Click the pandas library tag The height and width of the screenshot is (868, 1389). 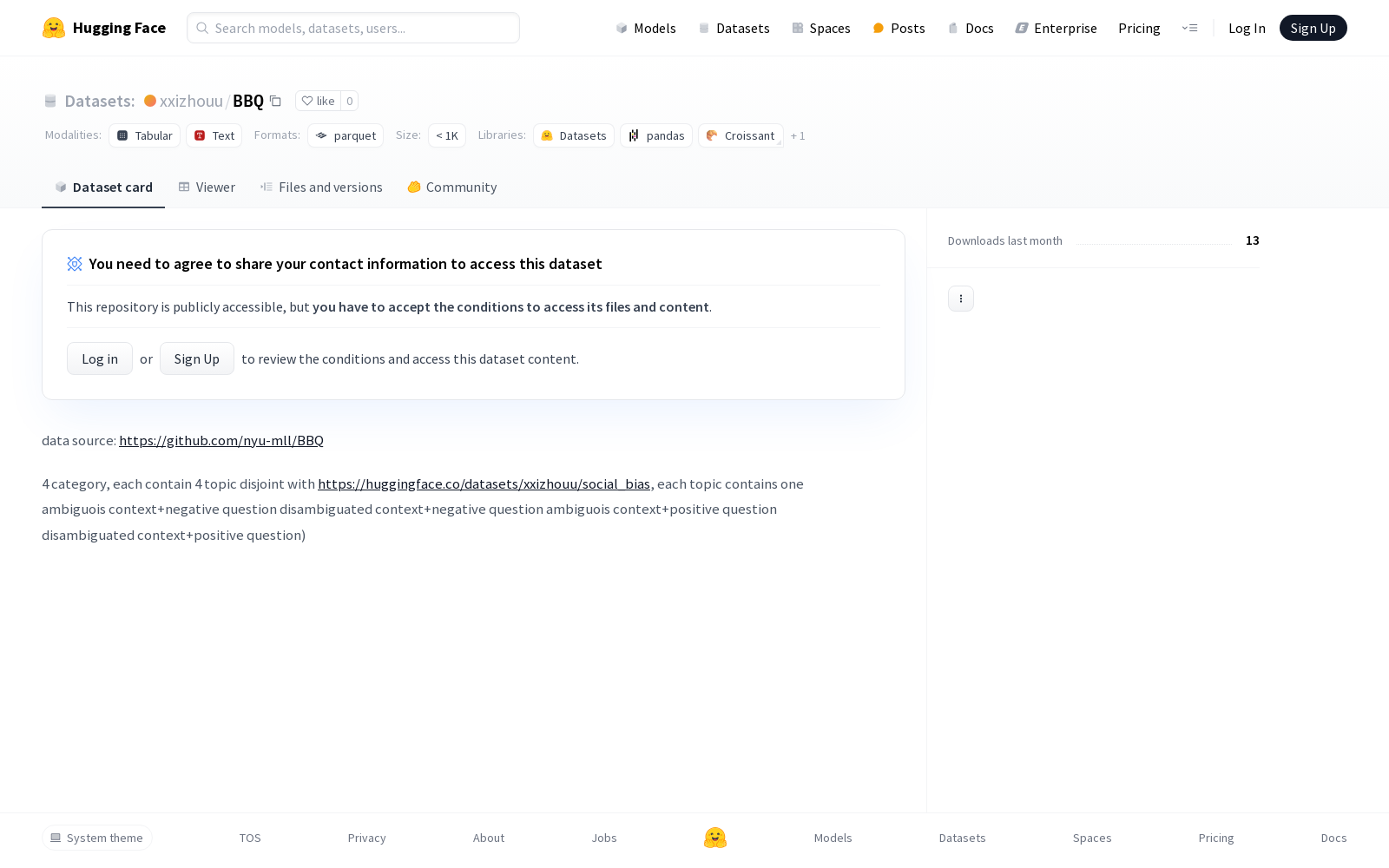(656, 135)
